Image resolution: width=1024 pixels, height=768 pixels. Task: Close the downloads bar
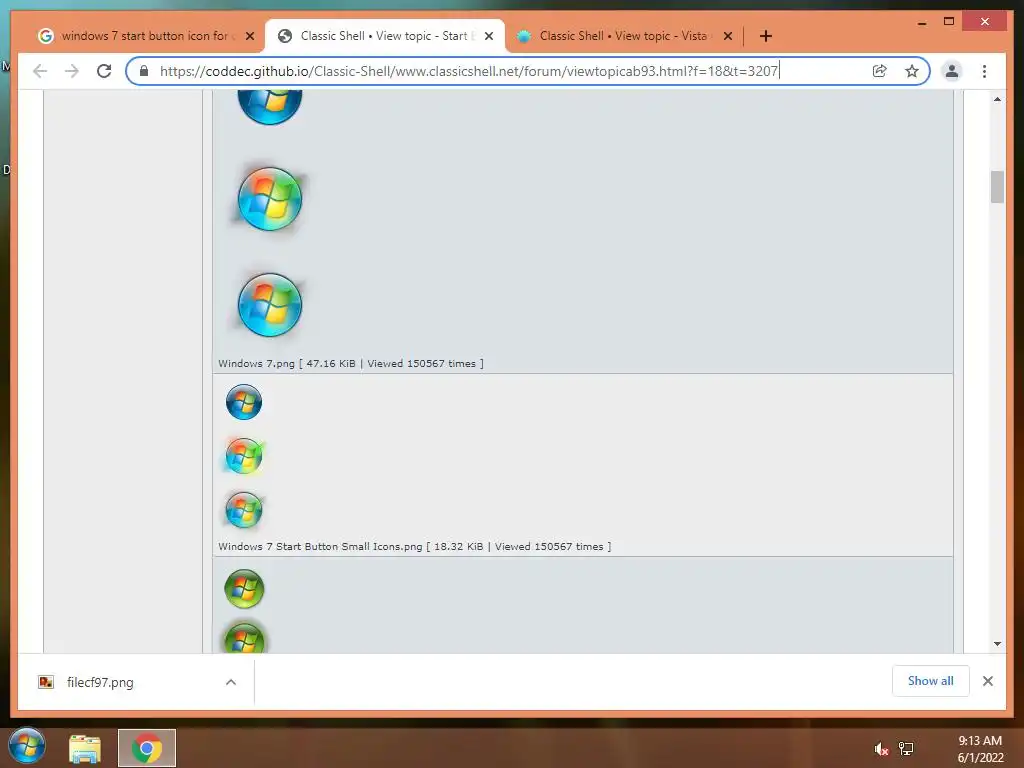[987, 681]
